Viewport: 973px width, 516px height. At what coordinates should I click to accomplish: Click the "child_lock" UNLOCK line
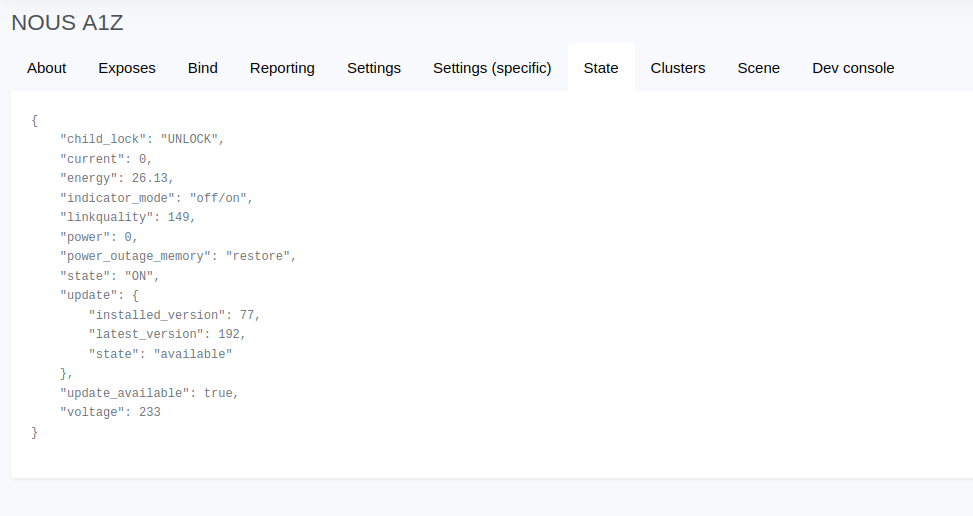(142, 139)
